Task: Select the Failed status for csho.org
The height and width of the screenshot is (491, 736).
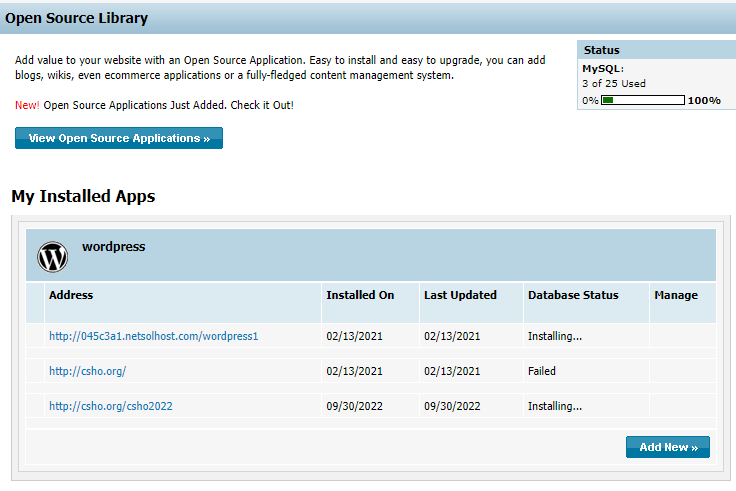Action: coord(542,371)
